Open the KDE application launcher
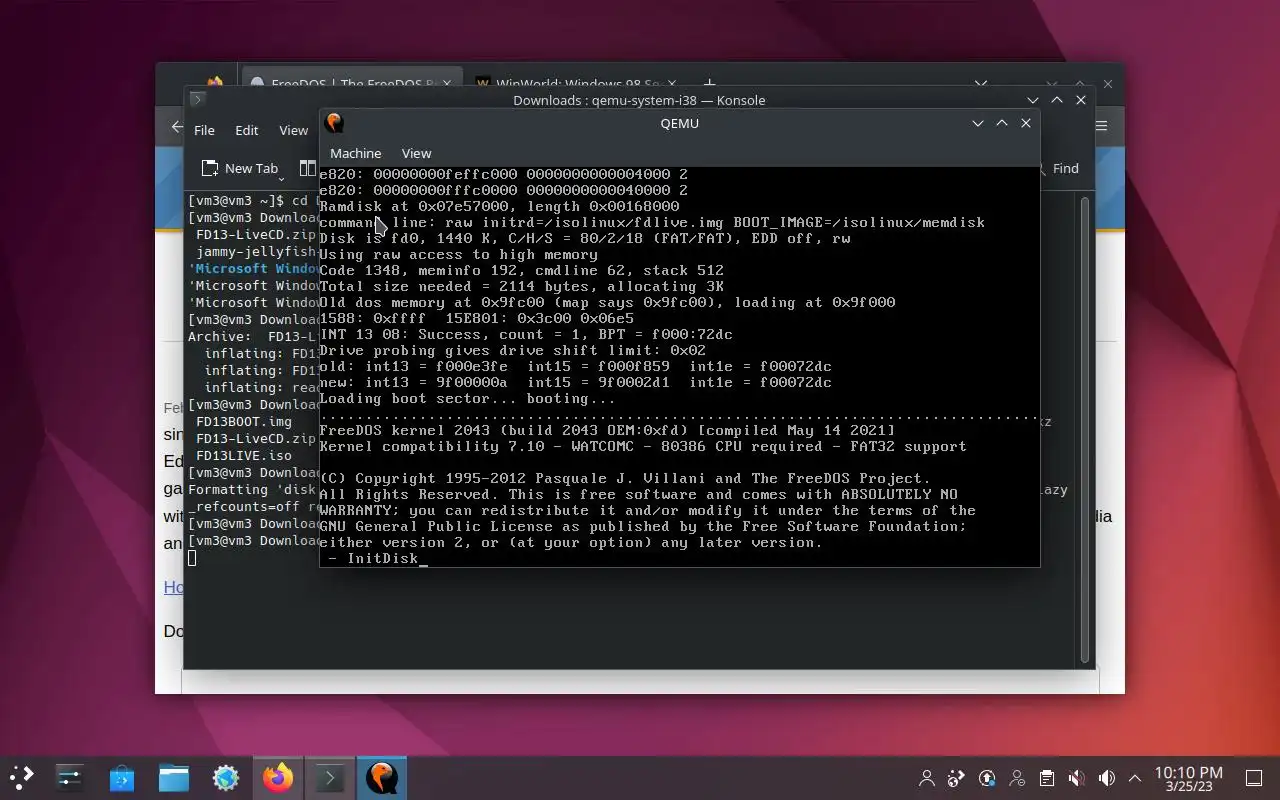 tap(22, 777)
